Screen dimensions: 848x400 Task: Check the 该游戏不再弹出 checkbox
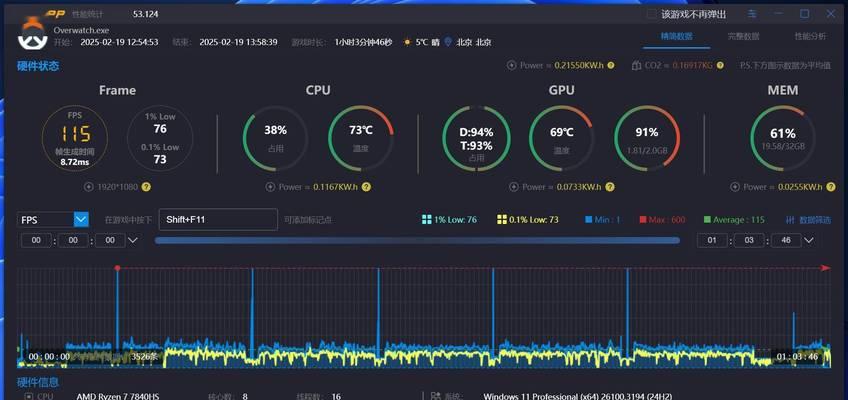click(x=652, y=14)
